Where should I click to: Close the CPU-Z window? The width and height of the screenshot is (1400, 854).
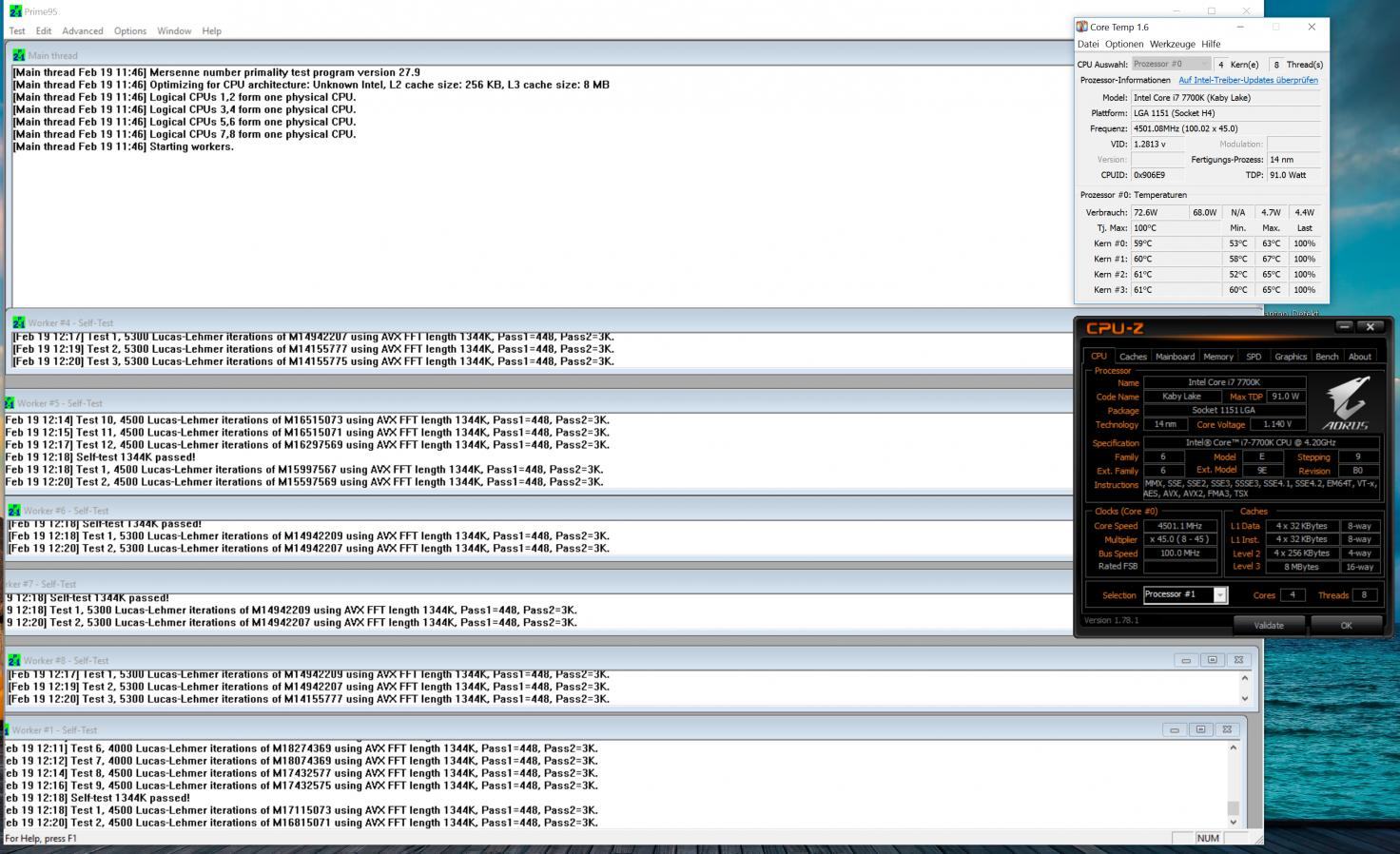coord(1371,326)
